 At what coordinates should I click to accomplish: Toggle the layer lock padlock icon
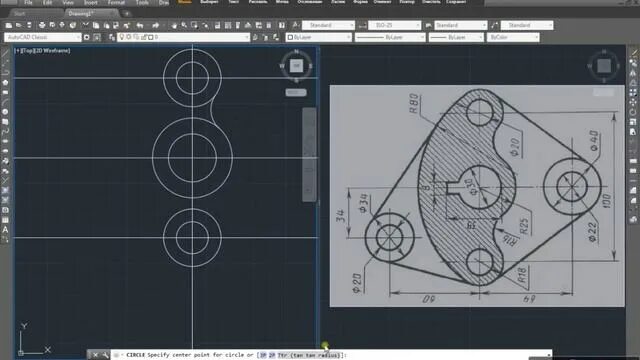(144, 37)
